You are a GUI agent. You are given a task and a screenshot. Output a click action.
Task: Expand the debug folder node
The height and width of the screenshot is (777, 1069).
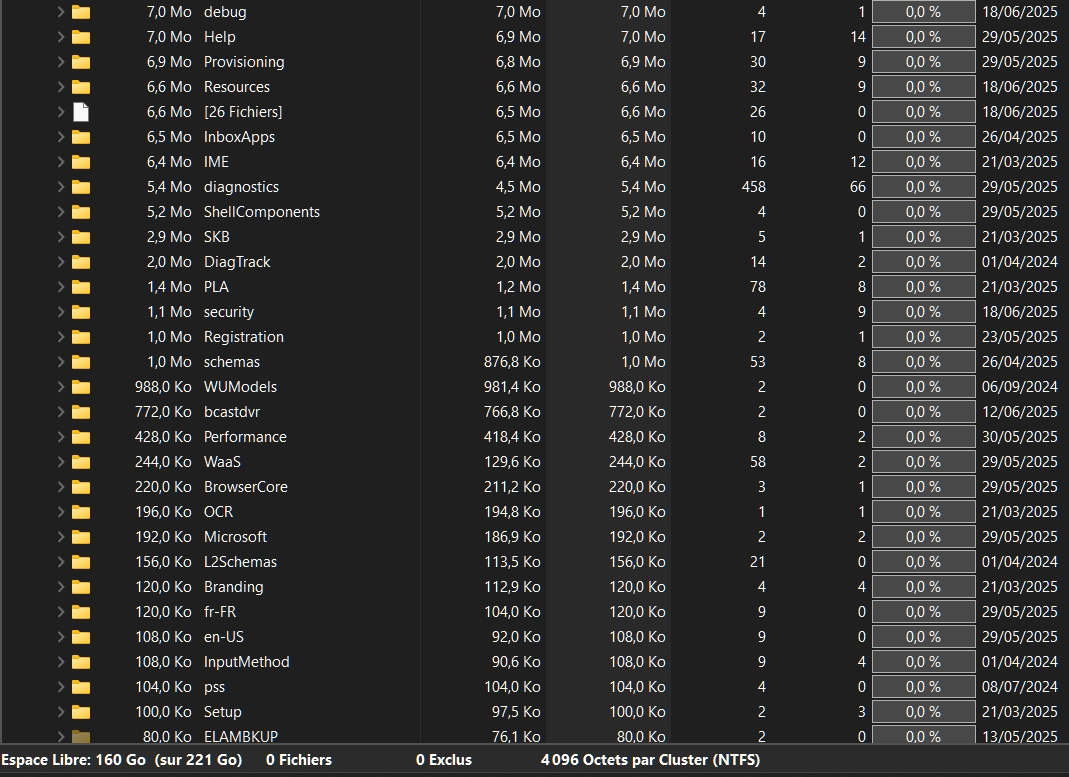tap(61, 12)
